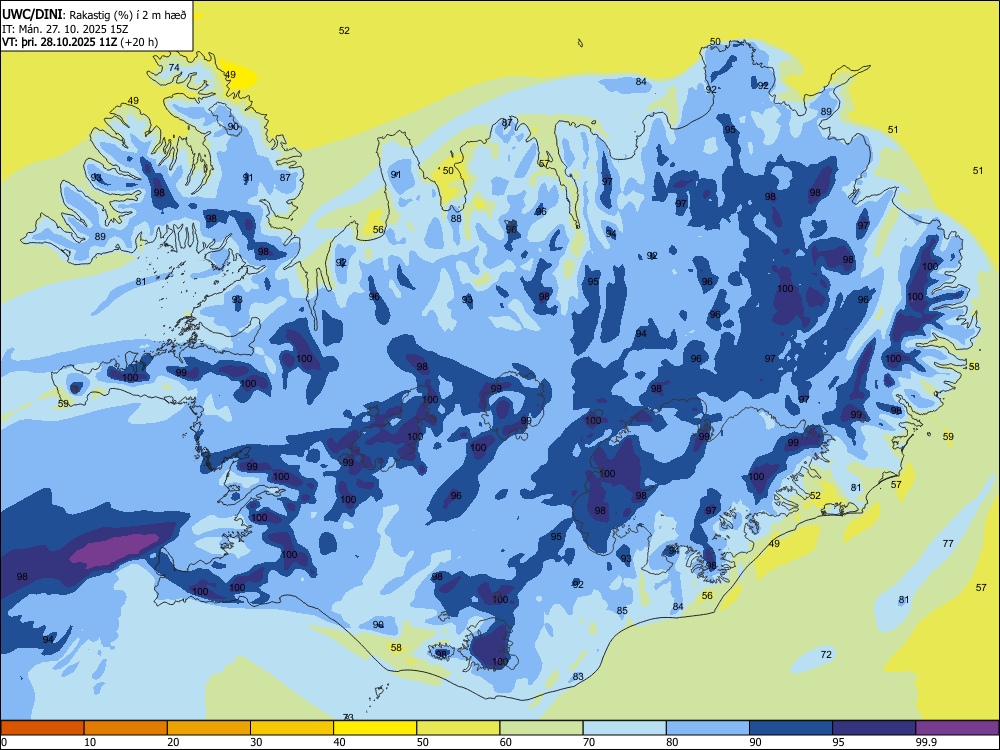This screenshot has width=1000, height=750.
Task: Click the map value '83' near the south coast
Action: click(578, 677)
